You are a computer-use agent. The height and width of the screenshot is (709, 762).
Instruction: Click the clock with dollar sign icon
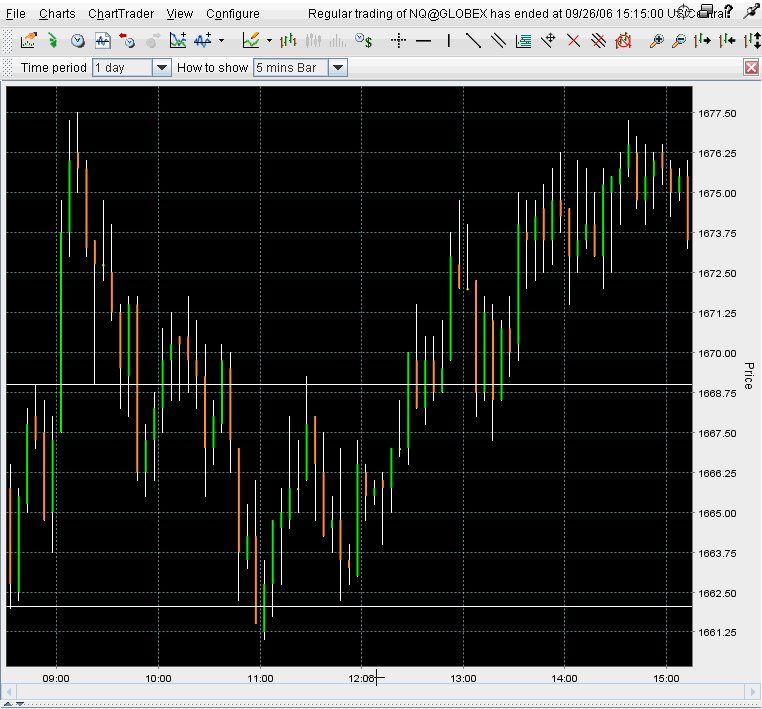(364, 40)
